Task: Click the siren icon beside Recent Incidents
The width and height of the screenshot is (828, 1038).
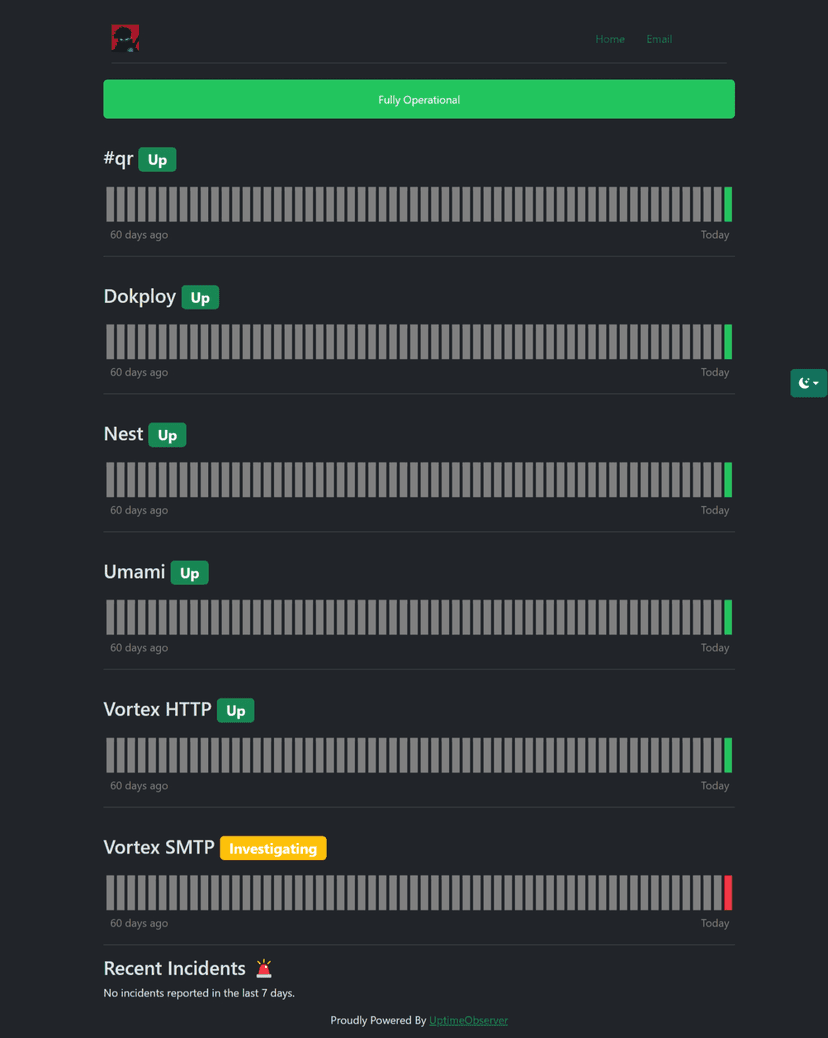Action: pos(264,968)
